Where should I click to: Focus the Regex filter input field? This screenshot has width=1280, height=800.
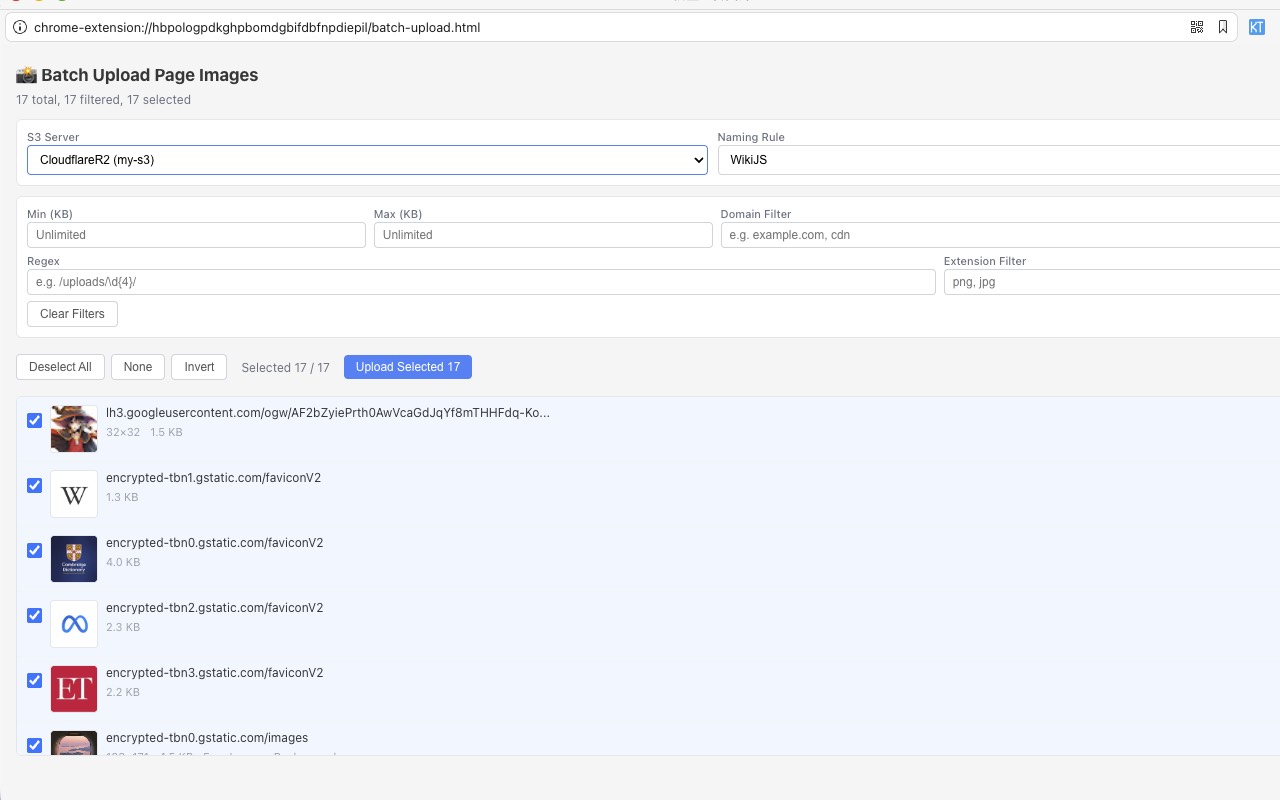[x=481, y=282]
